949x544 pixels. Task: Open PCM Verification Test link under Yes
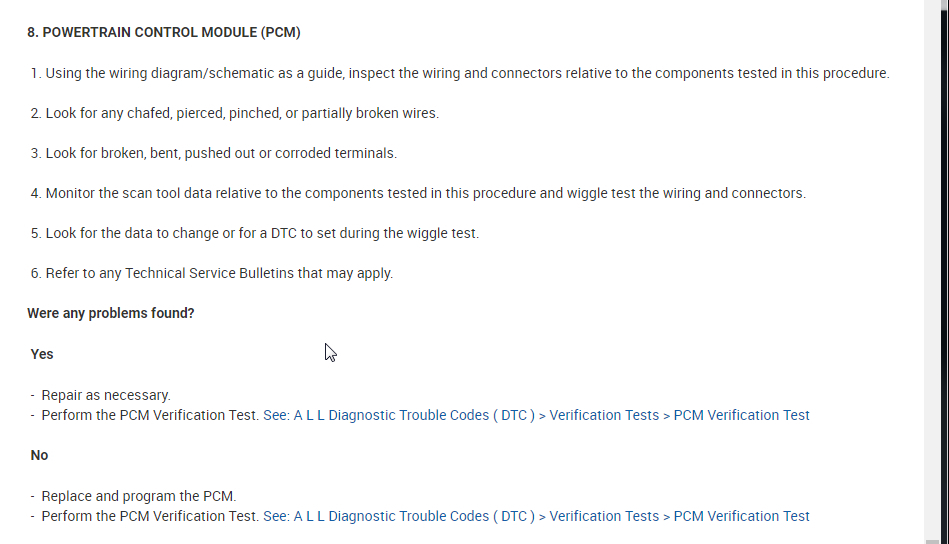pos(741,415)
